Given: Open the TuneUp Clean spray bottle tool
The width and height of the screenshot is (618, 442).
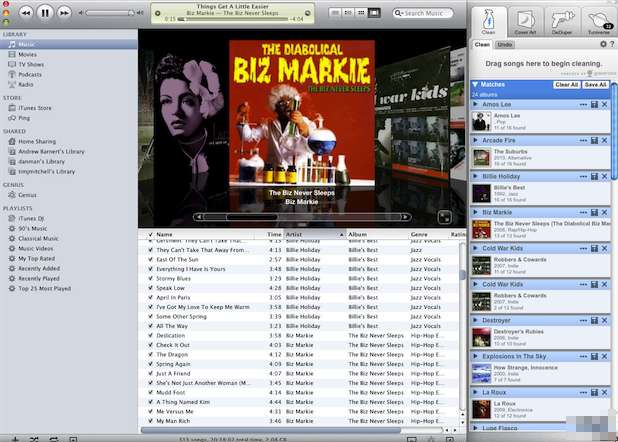Looking at the screenshot, I should pos(488,22).
